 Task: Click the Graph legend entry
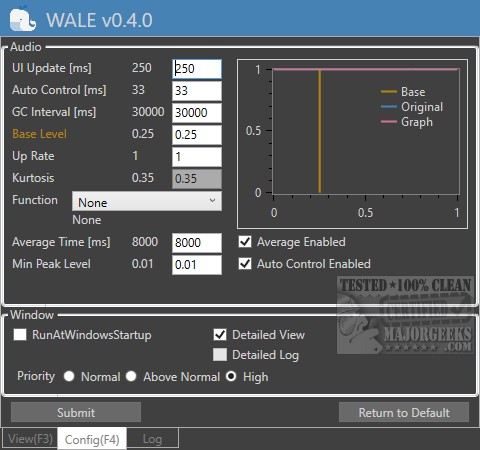click(407, 122)
